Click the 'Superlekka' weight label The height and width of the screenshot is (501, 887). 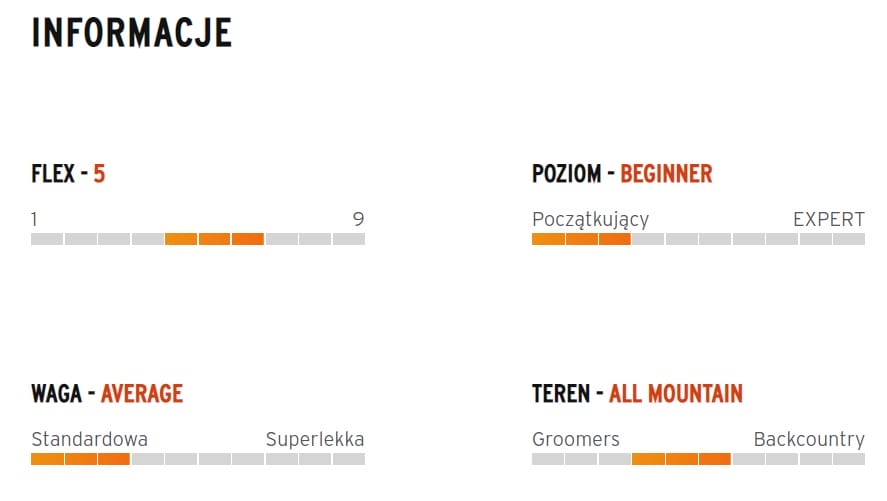pos(315,439)
